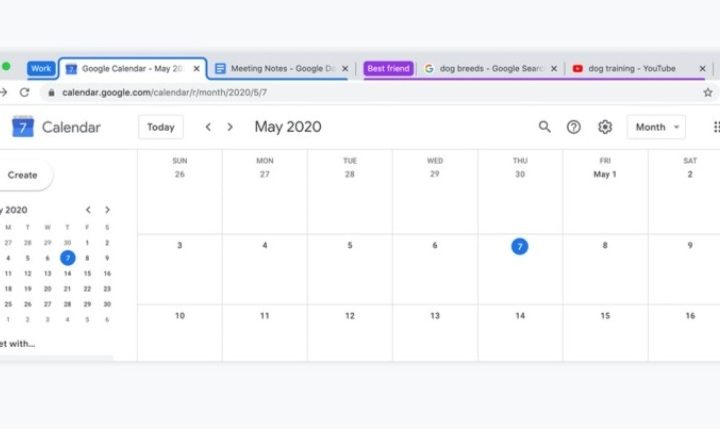Click the Today button
This screenshot has height=444, width=720.
pyautogui.click(x=160, y=127)
